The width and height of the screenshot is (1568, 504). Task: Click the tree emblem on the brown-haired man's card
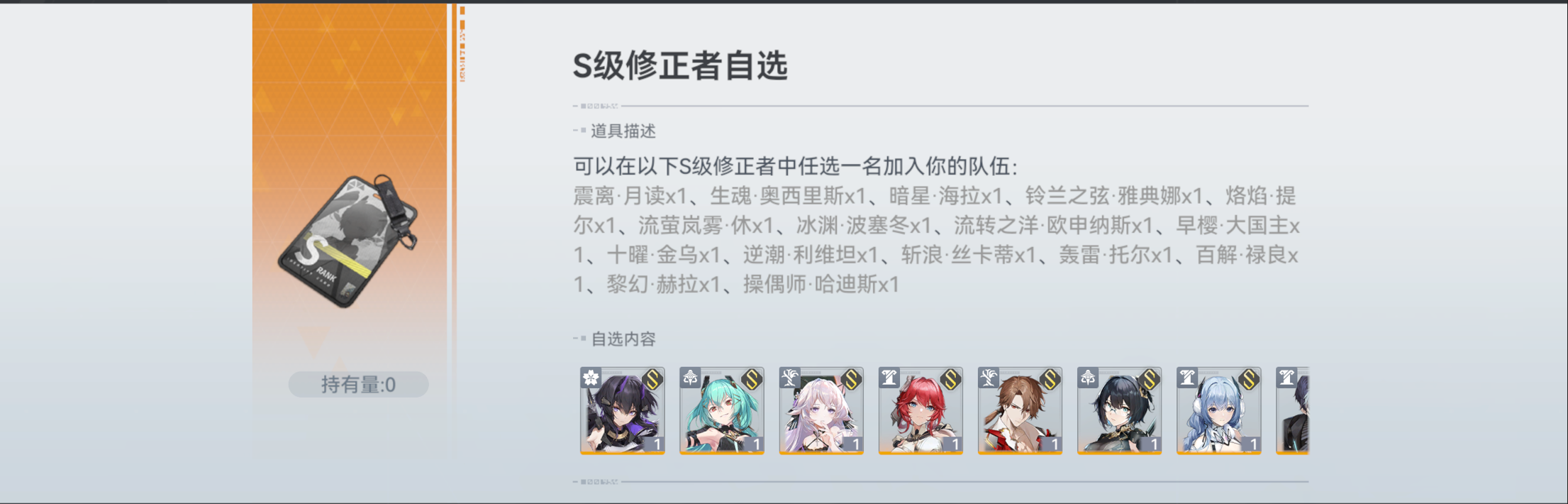coord(988,378)
